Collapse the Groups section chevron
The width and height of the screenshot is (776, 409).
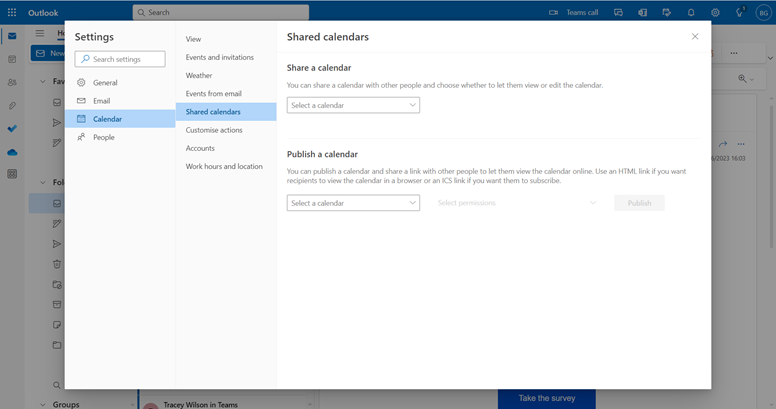43,404
